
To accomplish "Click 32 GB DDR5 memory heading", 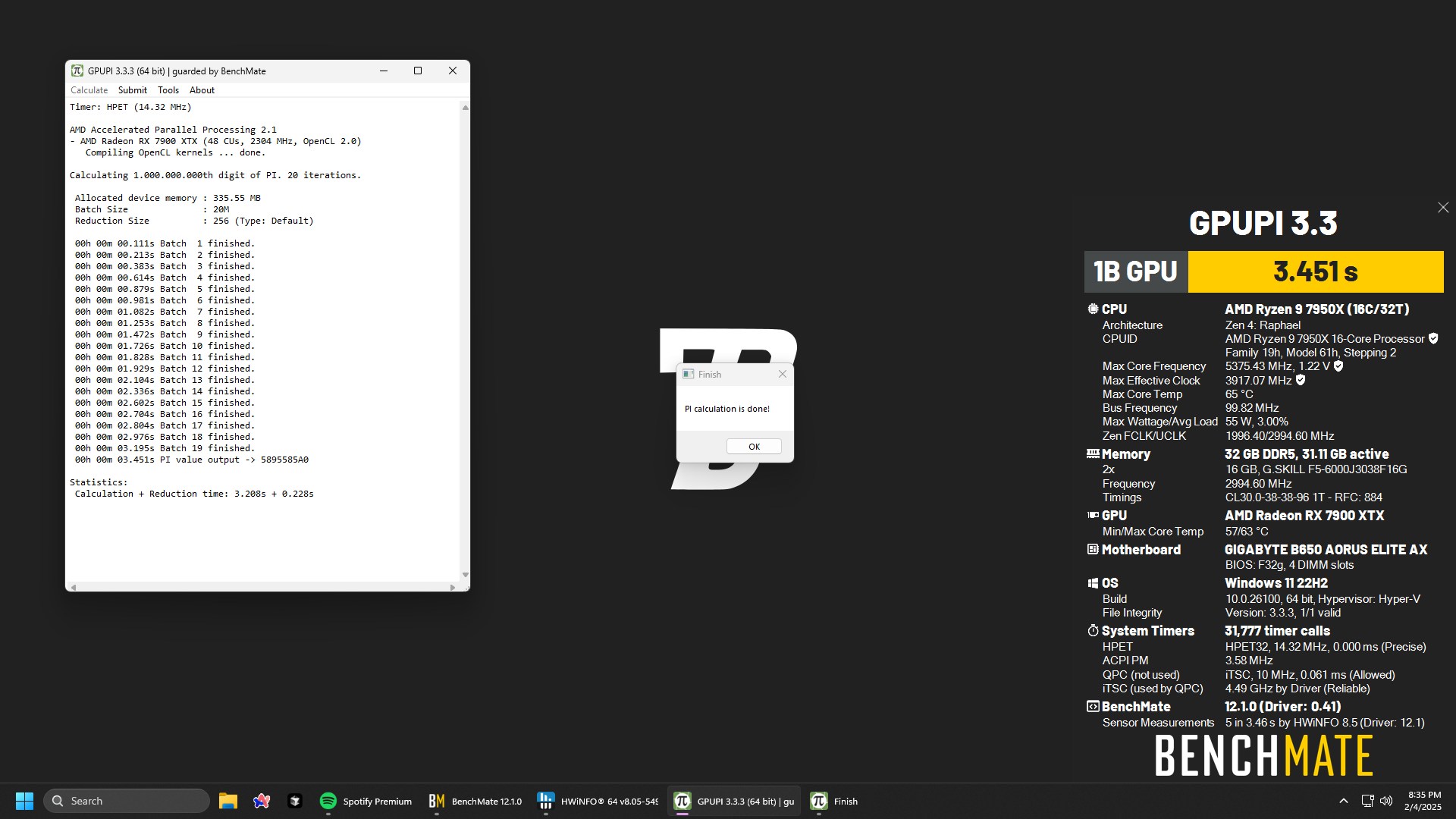I will [1307, 454].
